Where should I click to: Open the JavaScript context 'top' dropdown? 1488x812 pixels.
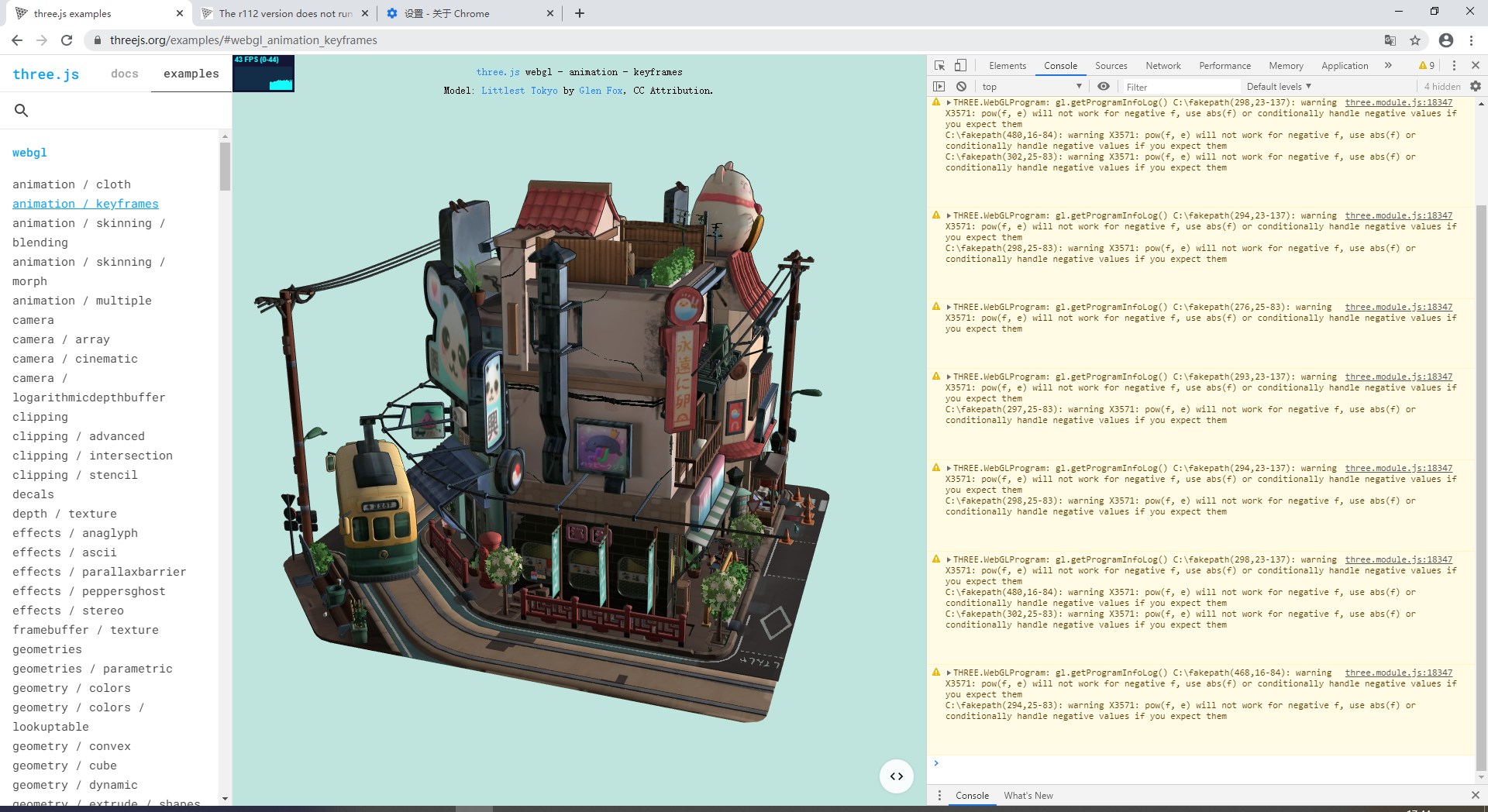click(1031, 87)
